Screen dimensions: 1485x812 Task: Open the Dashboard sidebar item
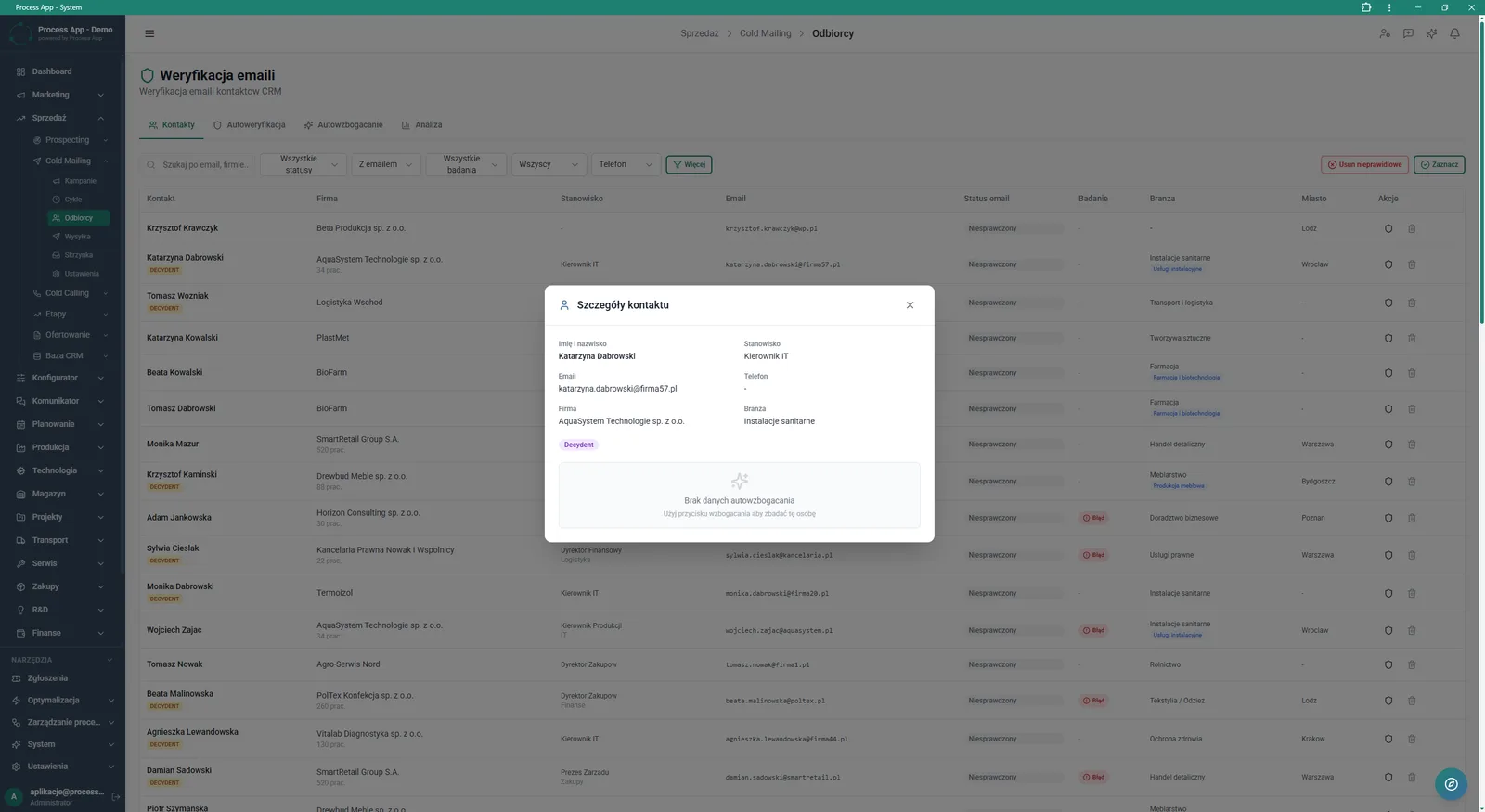click(x=61, y=71)
